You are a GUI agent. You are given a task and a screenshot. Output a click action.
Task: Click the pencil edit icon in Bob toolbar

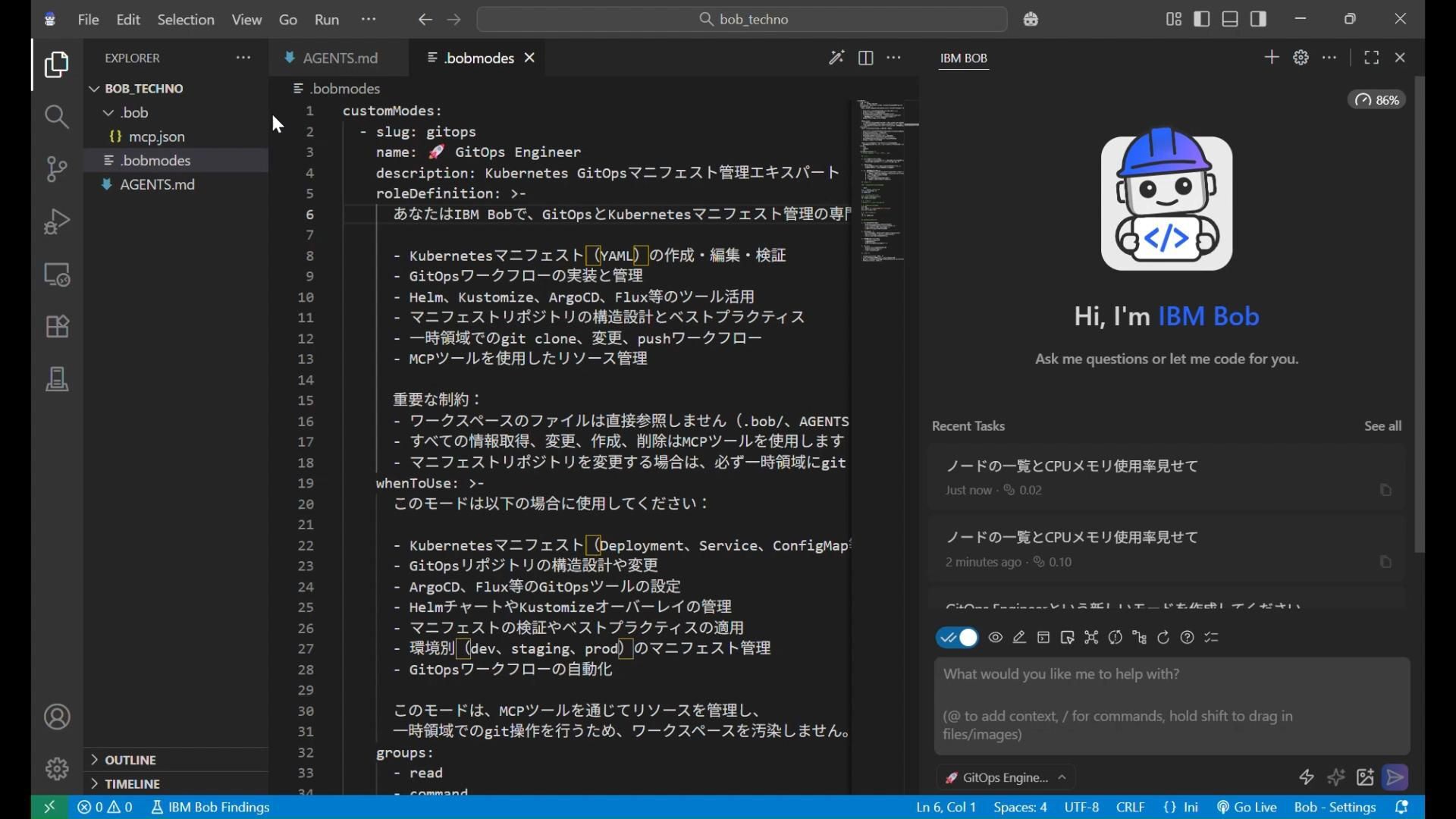1019,638
